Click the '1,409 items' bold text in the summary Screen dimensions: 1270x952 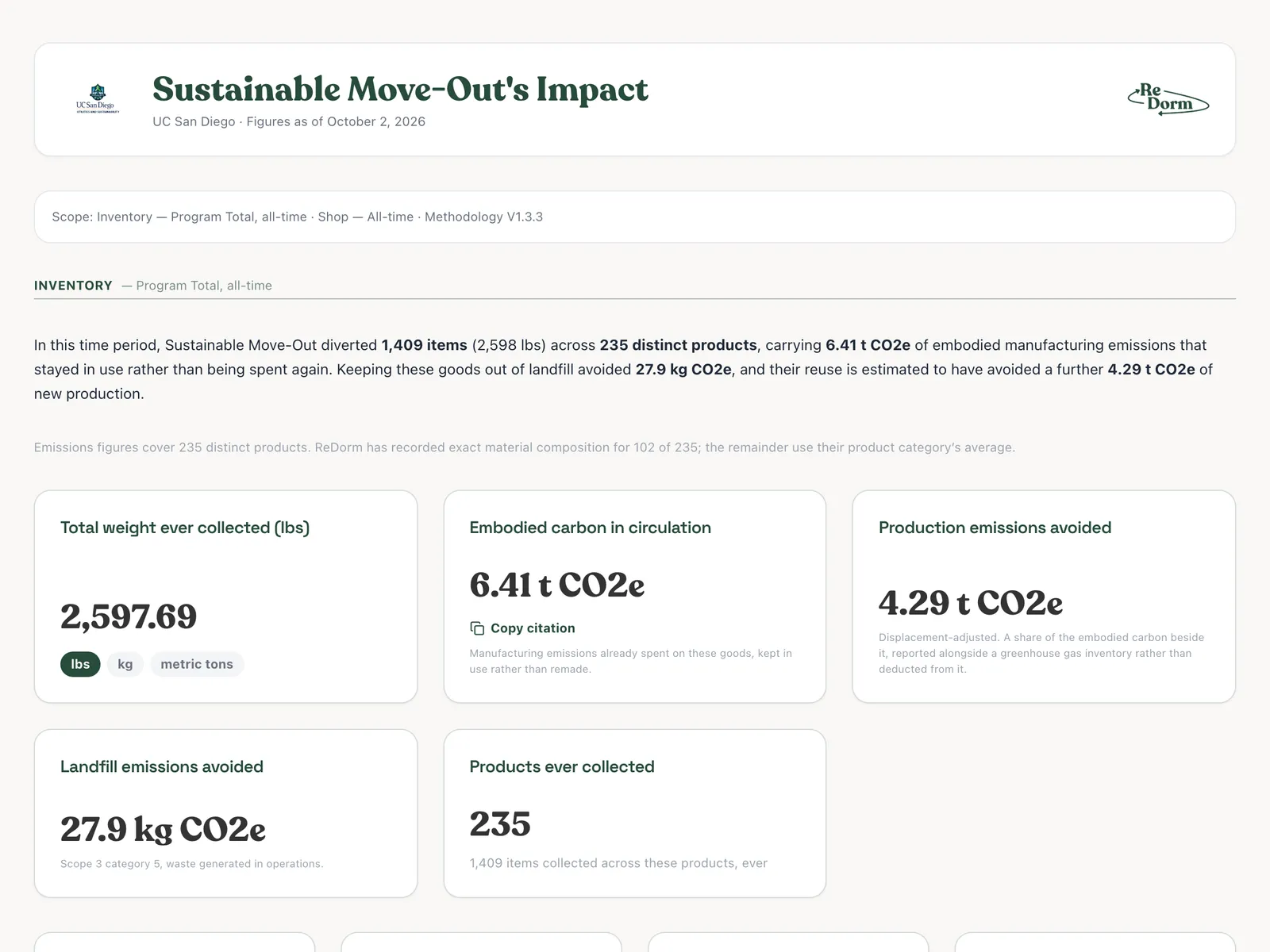425,345
